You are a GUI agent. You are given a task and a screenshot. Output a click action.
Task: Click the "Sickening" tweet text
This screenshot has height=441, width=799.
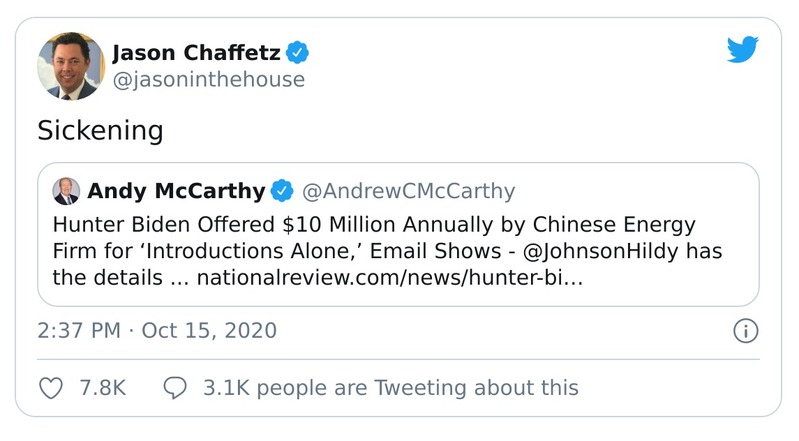tap(100, 131)
